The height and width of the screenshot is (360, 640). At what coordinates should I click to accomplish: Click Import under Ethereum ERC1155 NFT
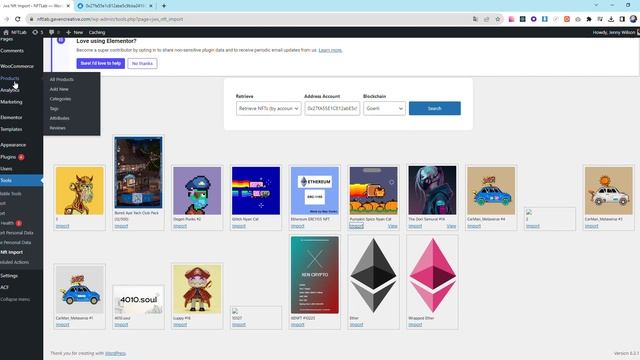click(x=298, y=226)
